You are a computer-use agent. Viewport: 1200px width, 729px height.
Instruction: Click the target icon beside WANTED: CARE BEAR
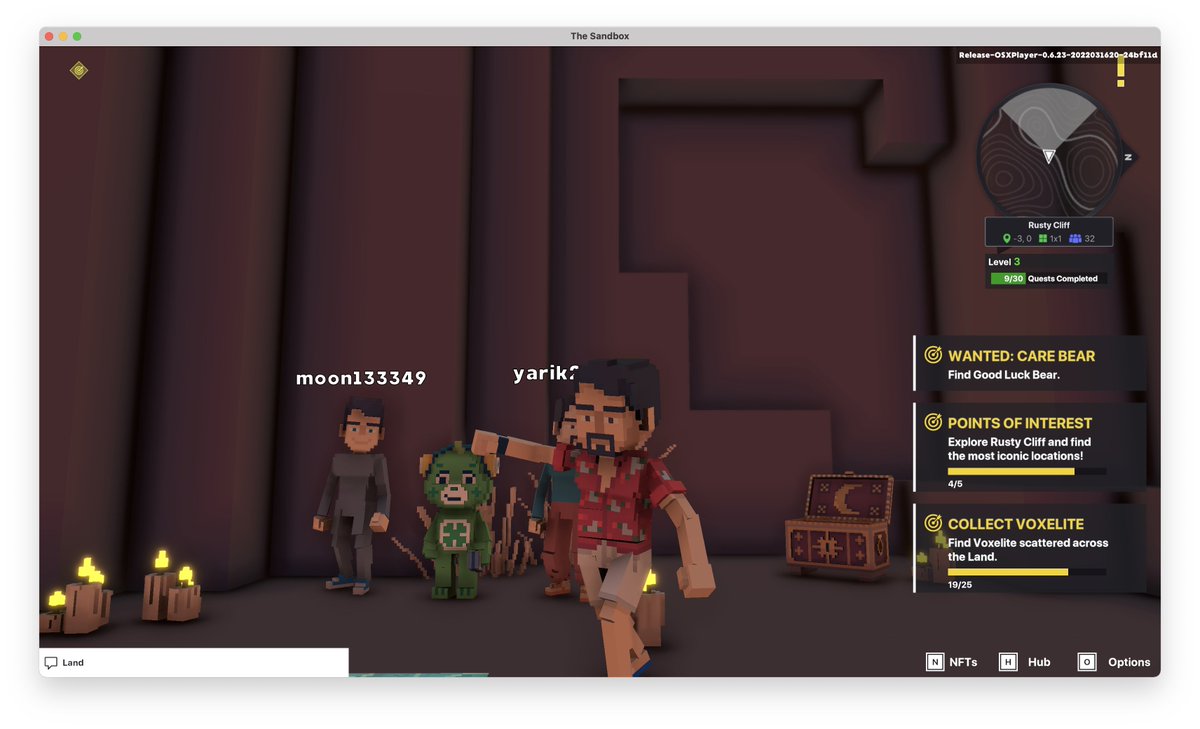coord(933,355)
